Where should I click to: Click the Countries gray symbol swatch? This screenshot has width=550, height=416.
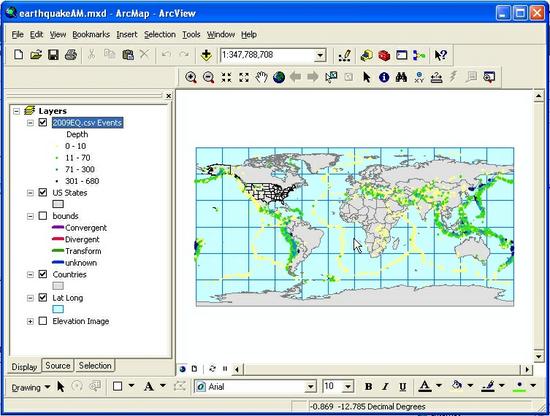[58, 286]
